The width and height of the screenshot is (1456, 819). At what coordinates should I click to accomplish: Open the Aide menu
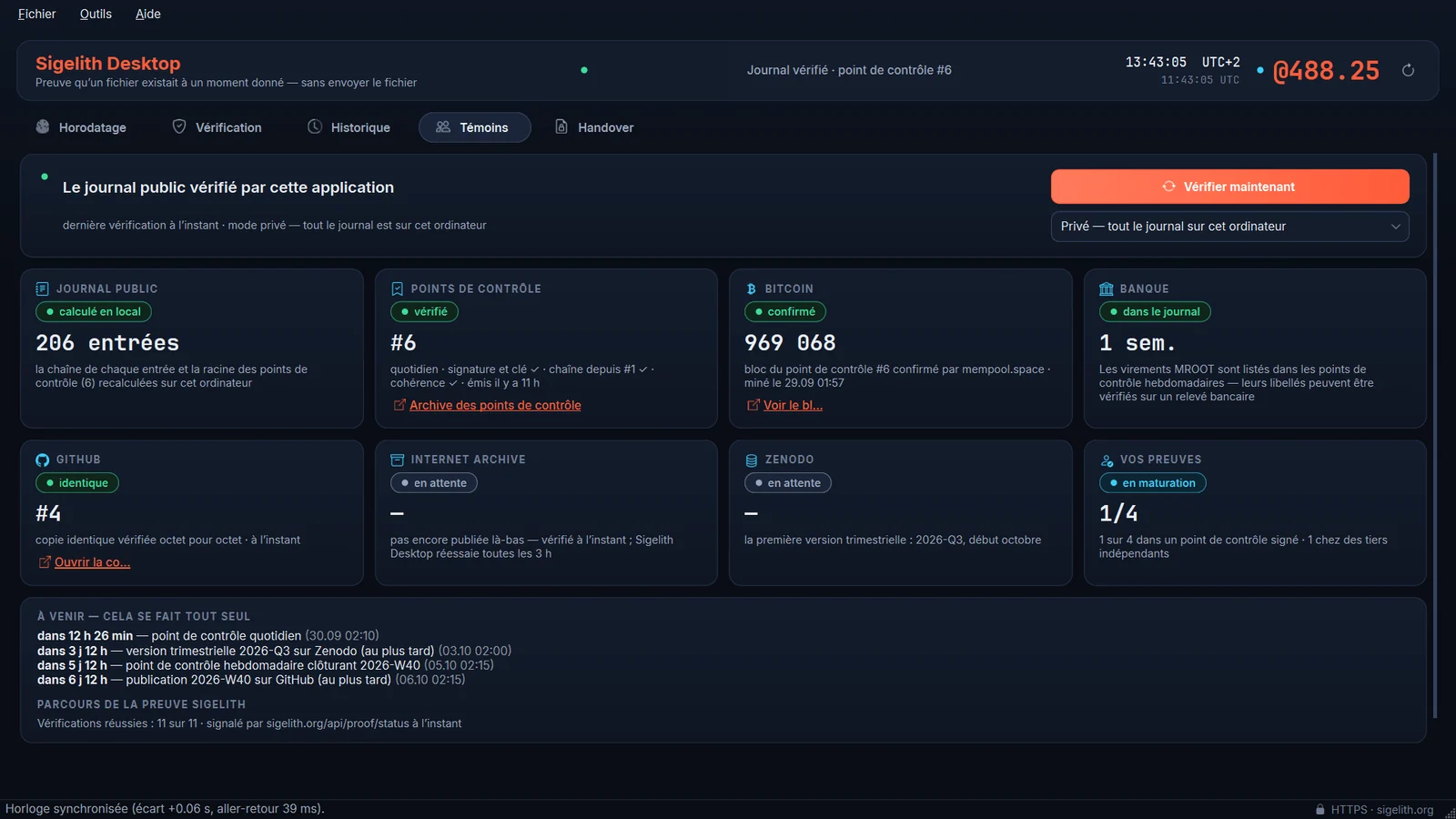point(148,14)
